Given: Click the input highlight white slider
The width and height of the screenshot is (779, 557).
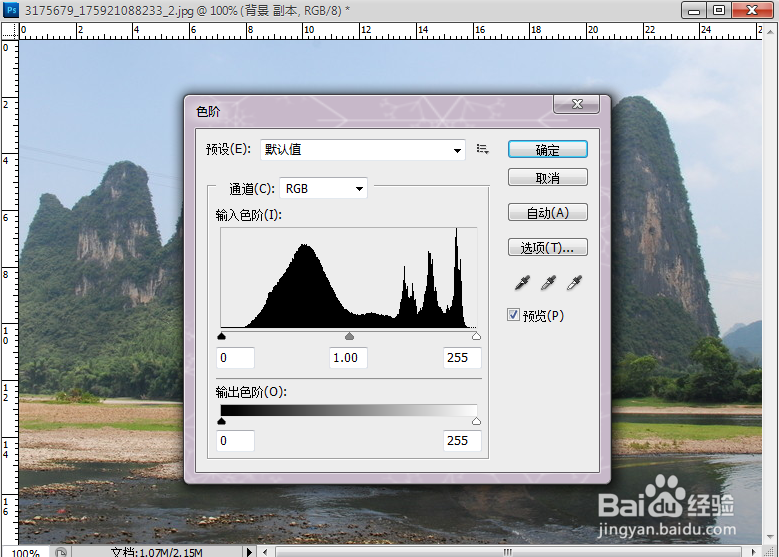Looking at the screenshot, I should coord(476,336).
